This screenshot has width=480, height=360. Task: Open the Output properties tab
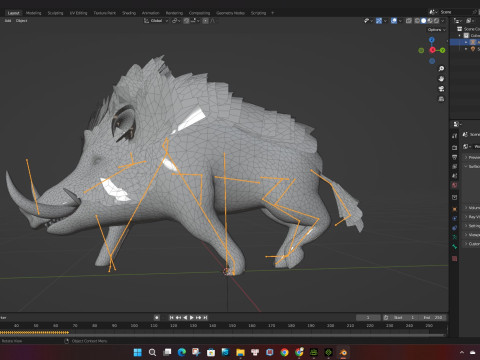click(x=454, y=157)
